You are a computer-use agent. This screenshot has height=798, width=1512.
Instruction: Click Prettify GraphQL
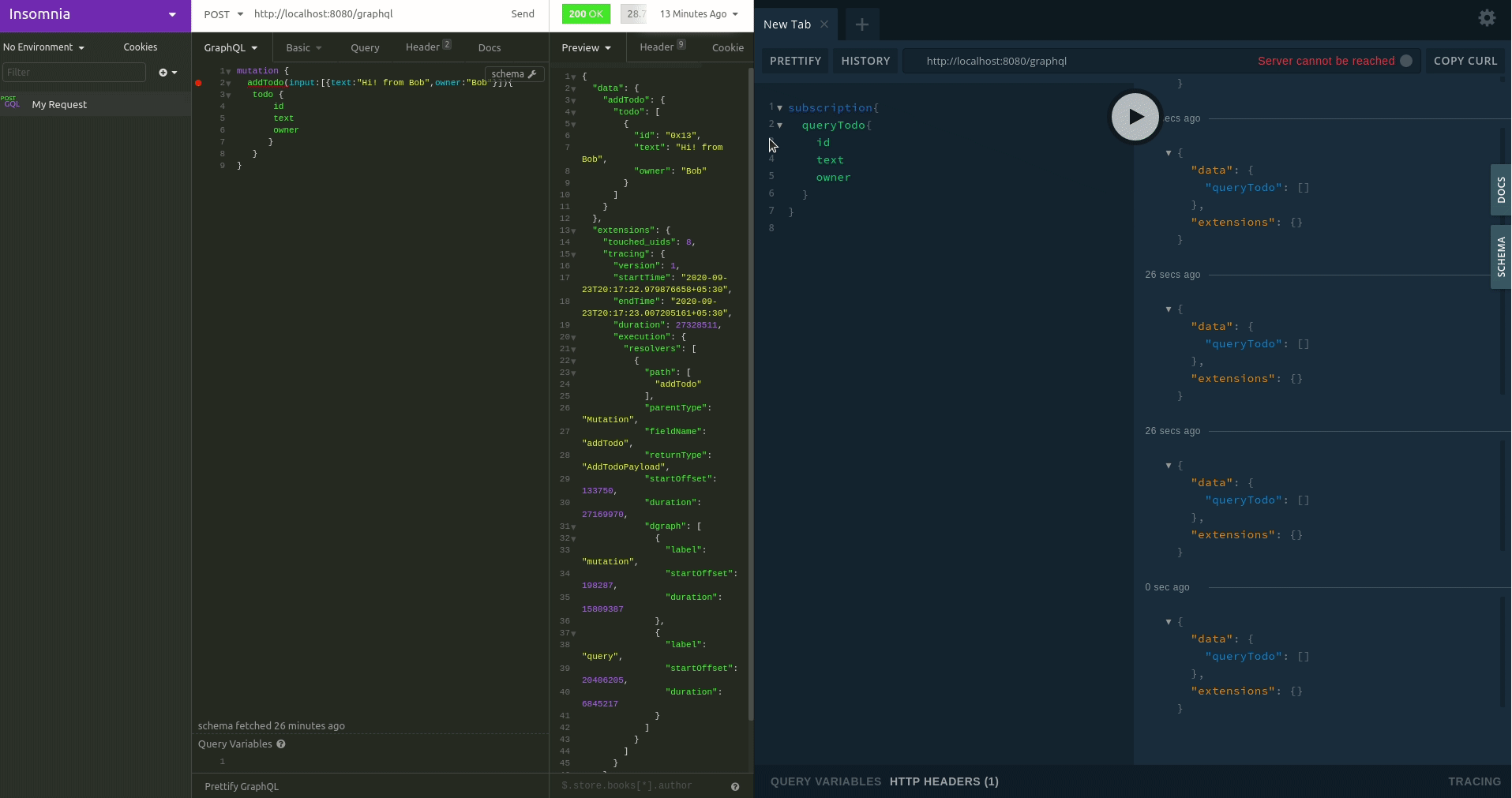click(242, 786)
